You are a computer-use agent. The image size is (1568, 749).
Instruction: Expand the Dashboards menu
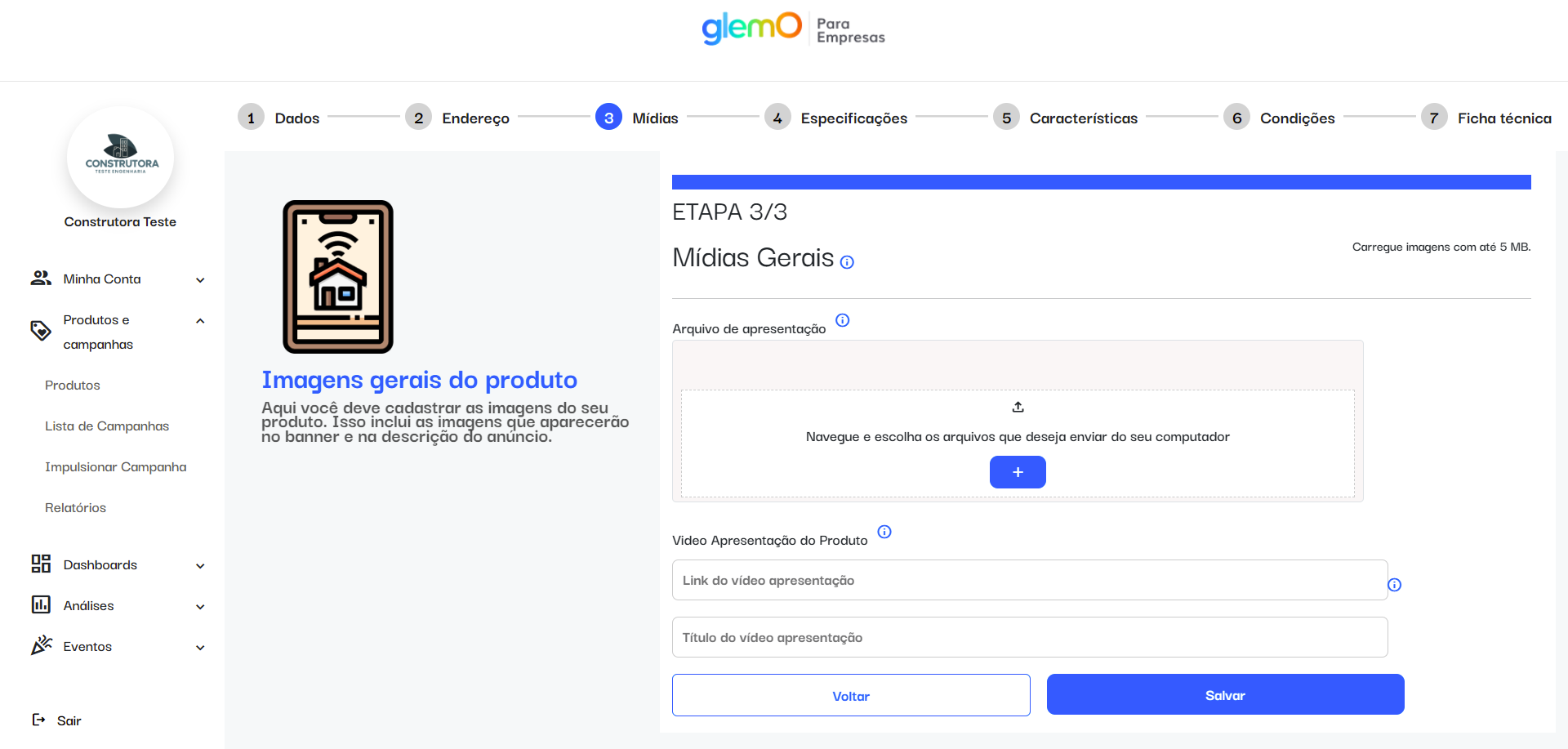click(x=200, y=566)
